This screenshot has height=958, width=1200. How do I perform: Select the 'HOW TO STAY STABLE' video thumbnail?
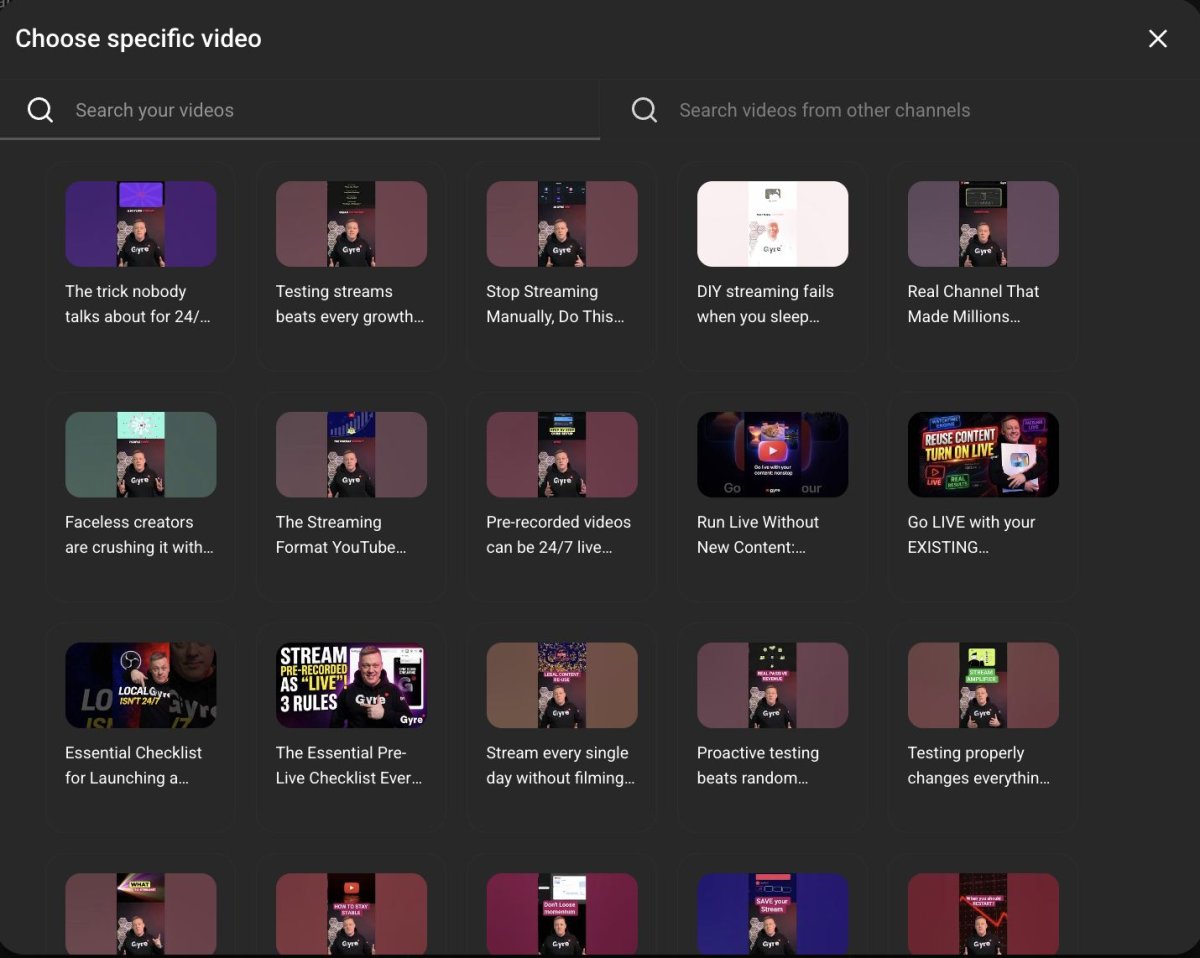tap(351, 914)
